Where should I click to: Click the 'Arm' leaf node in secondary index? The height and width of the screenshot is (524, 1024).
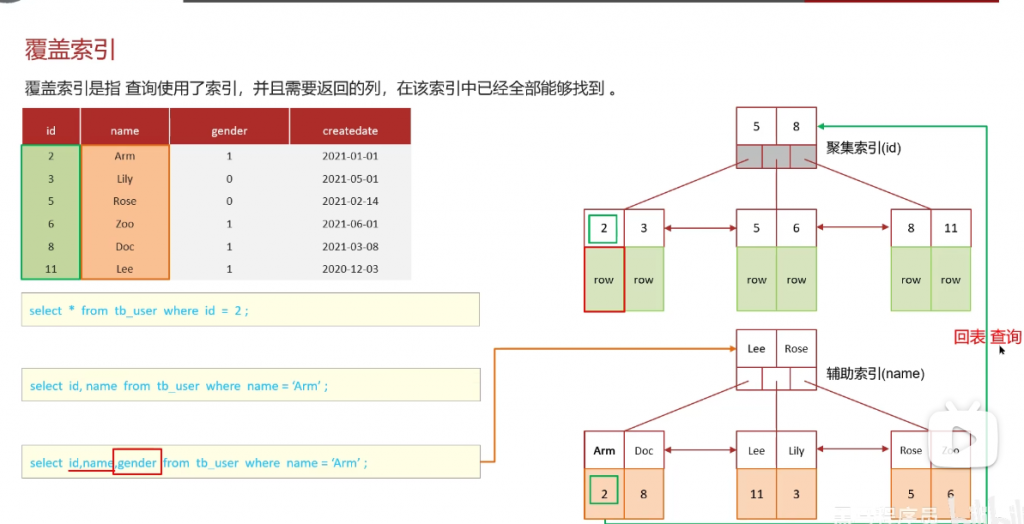click(604, 450)
